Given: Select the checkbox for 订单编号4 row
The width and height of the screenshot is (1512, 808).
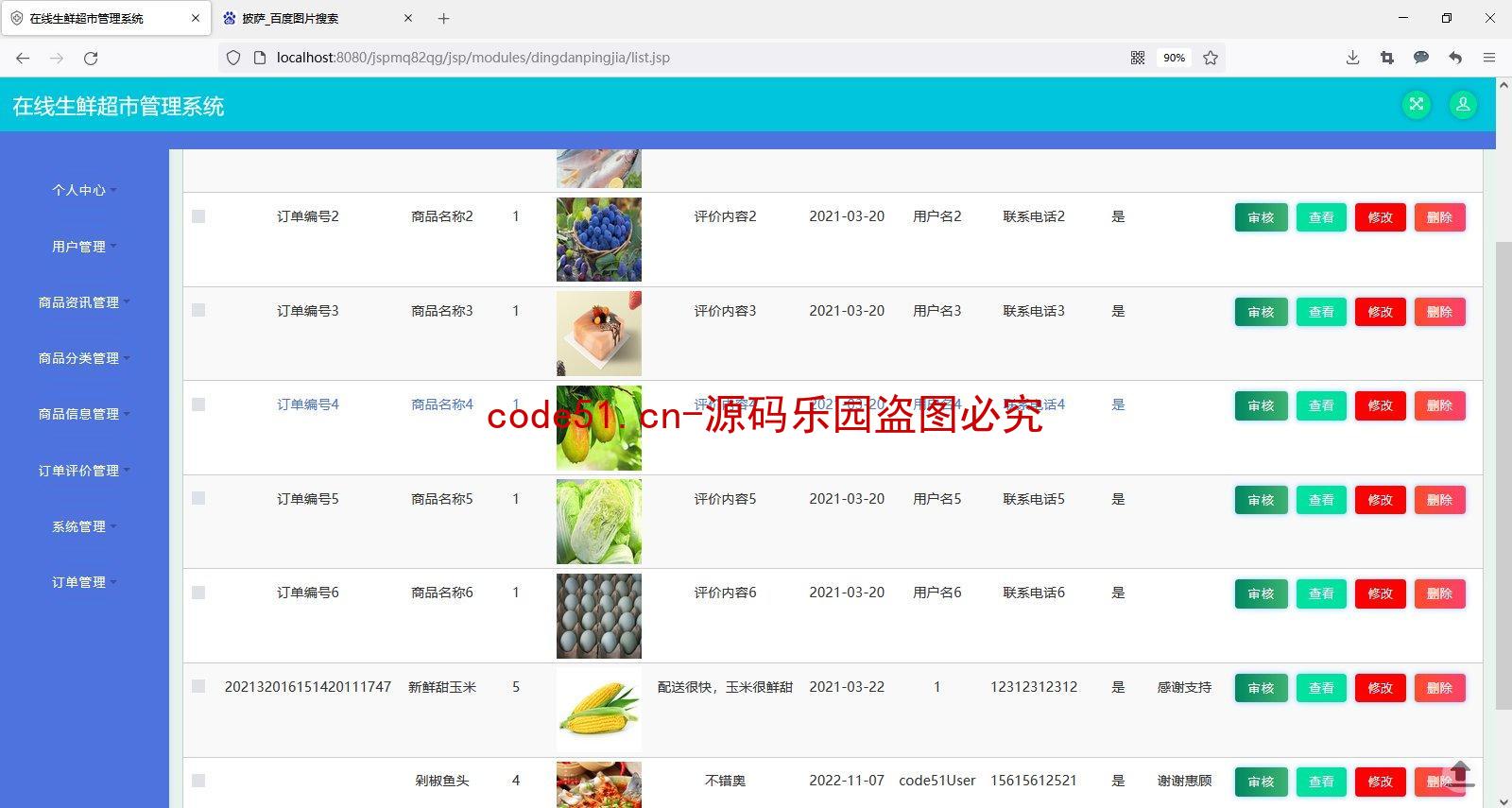Looking at the screenshot, I should (x=198, y=404).
